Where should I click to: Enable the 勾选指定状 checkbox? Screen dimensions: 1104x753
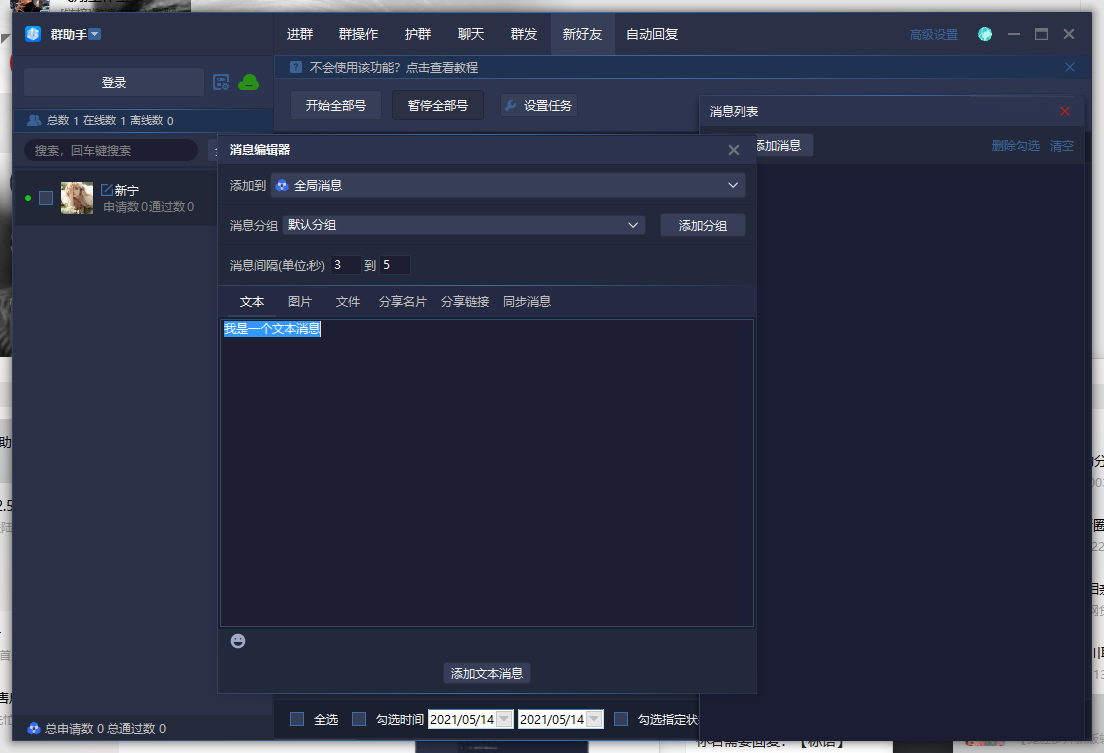click(621, 719)
